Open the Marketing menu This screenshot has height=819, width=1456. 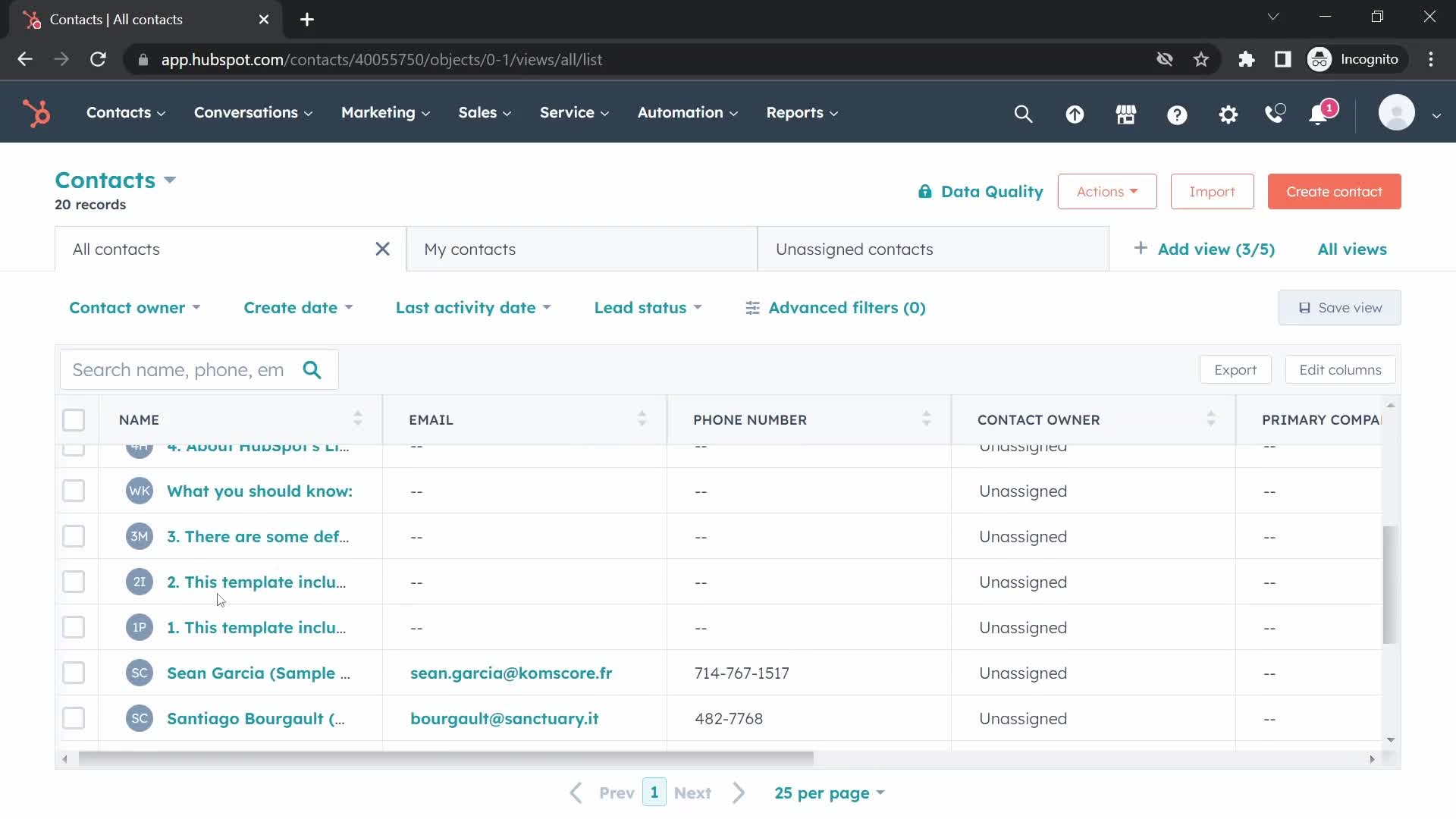[x=386, y=113]
